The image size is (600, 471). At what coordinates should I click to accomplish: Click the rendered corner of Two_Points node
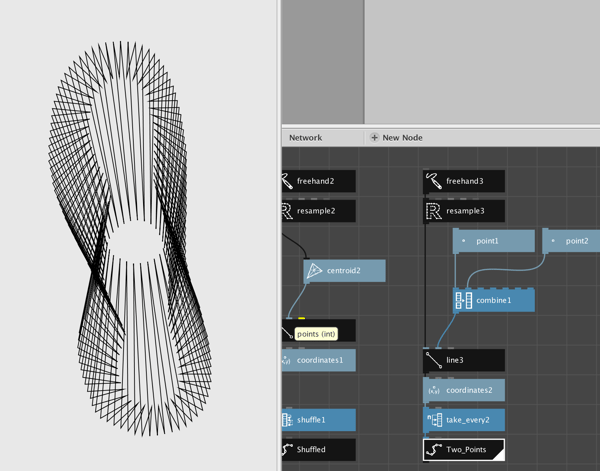(x=498, y=455)
